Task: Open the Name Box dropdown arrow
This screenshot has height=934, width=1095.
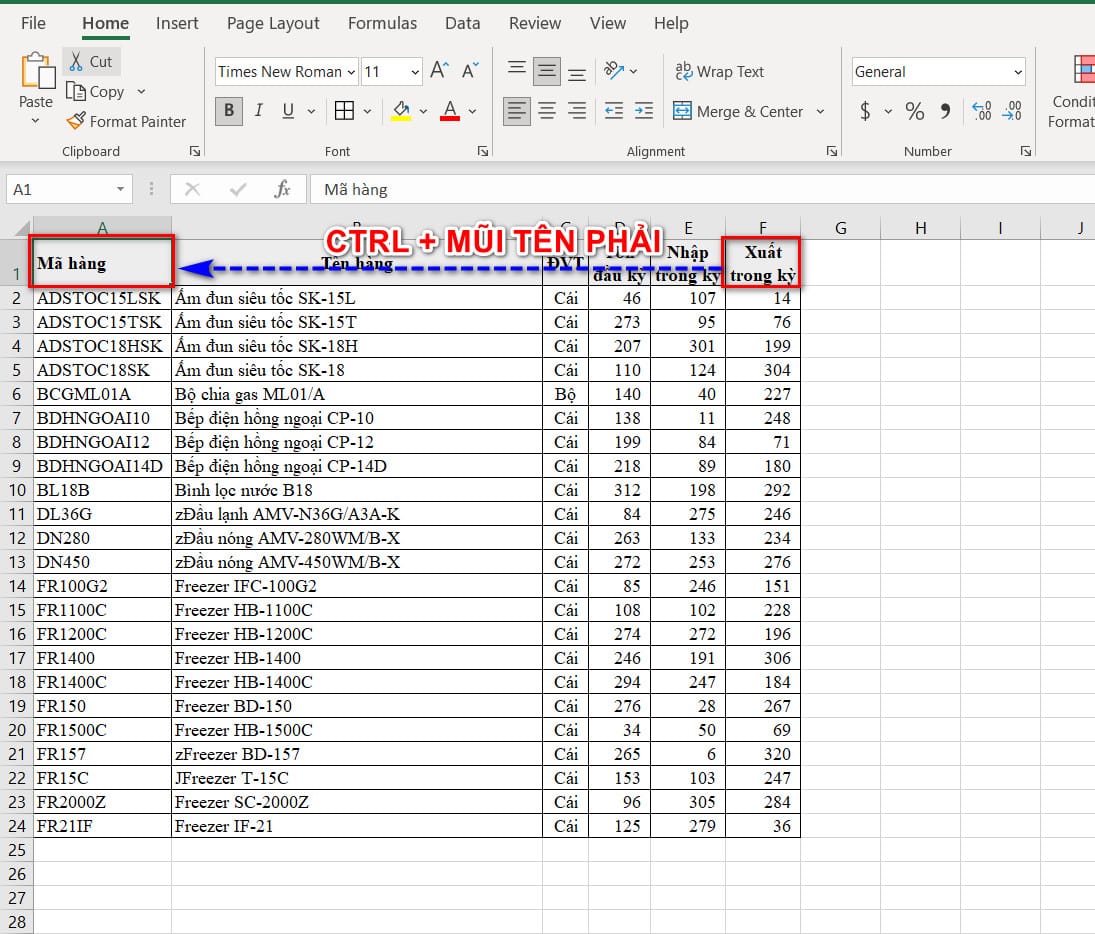Action: coord(120,189)
